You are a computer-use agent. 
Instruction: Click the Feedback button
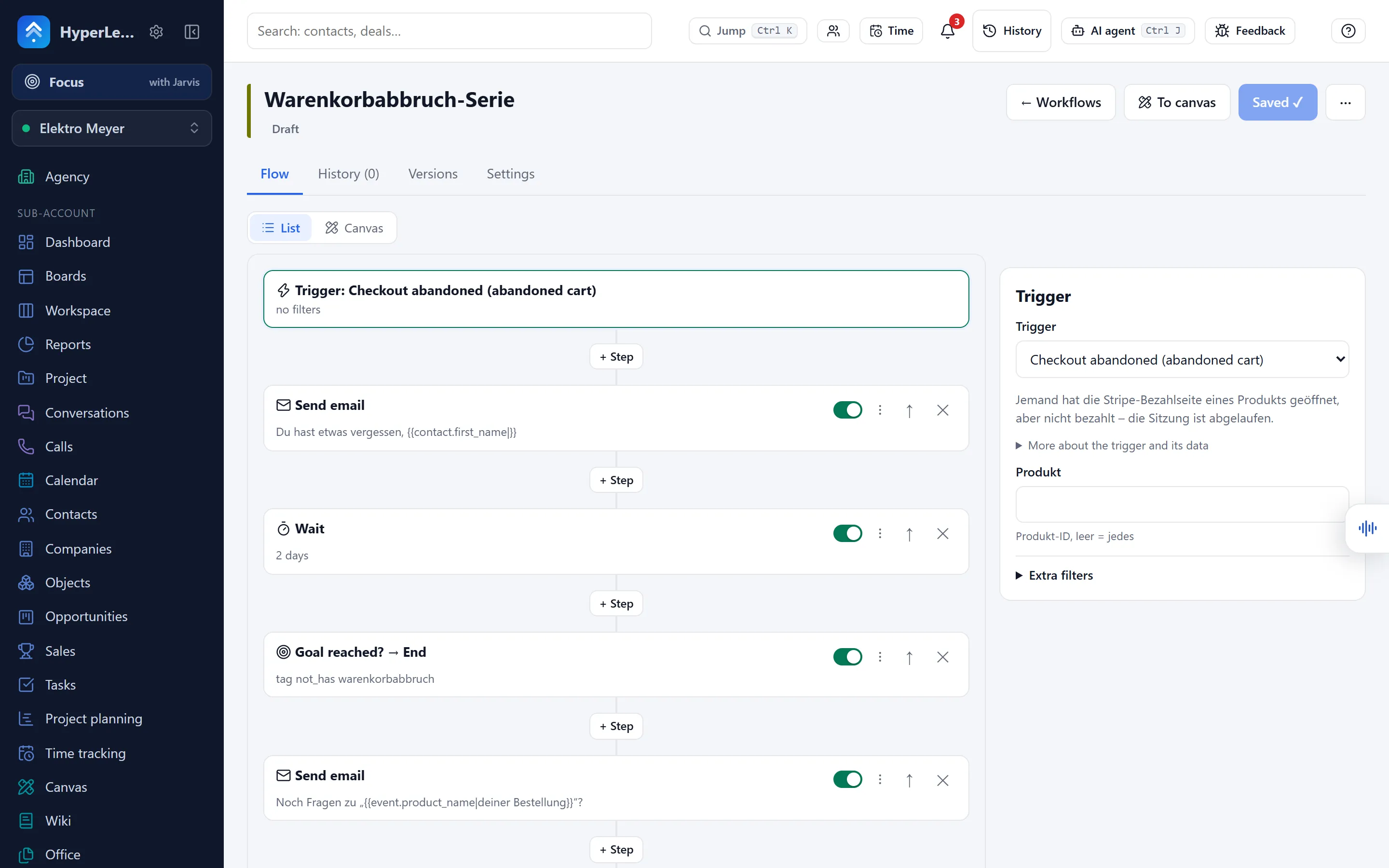(1250, 31)
